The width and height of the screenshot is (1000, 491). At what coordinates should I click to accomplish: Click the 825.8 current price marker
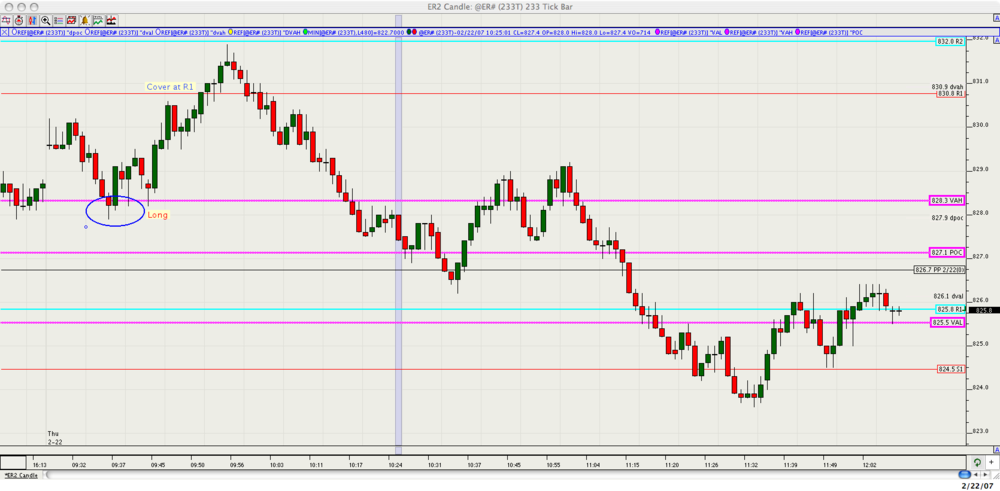[x=982, y=310]
